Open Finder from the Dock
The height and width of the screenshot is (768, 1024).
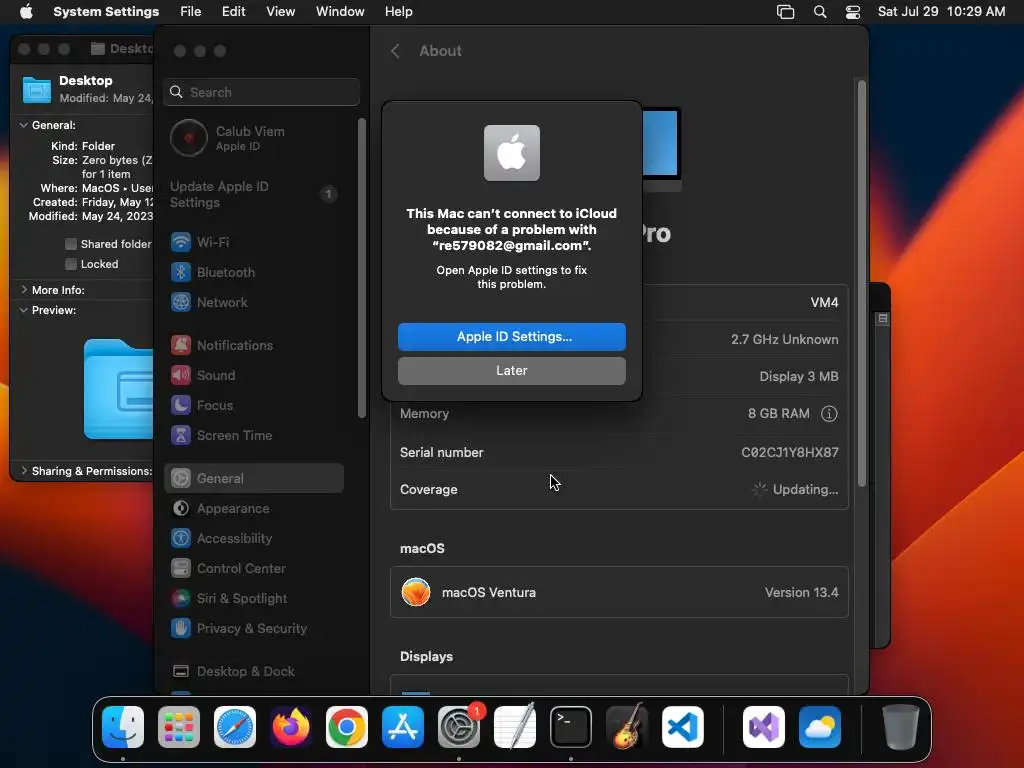pyautogui.click(x=123, y=727)
